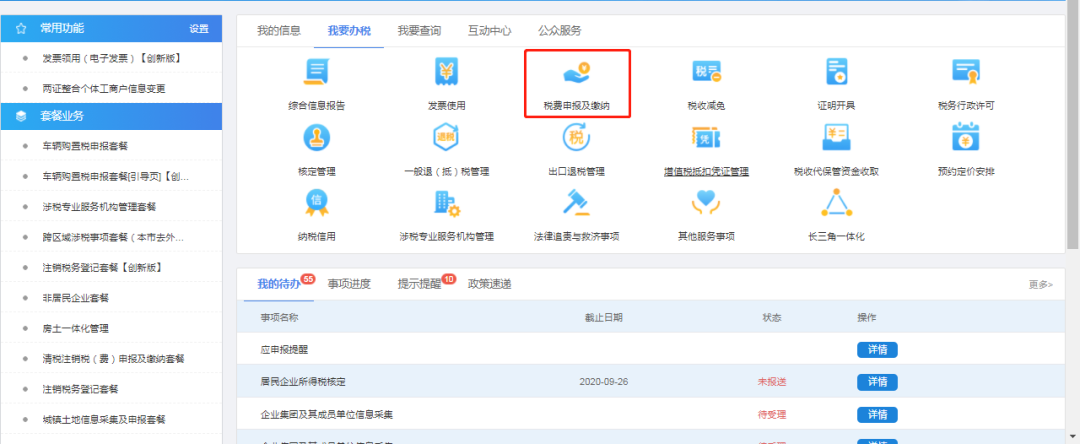1080x444 pixels.
Task: Open 增值税抵扣凭证管理 icon
Action: [x=706, y=138]
